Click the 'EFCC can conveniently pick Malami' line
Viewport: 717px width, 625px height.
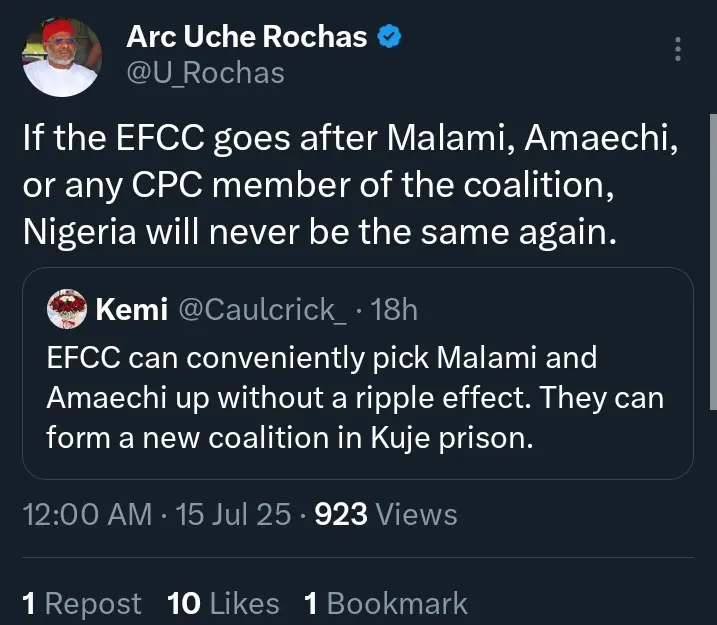click(322, 358)
